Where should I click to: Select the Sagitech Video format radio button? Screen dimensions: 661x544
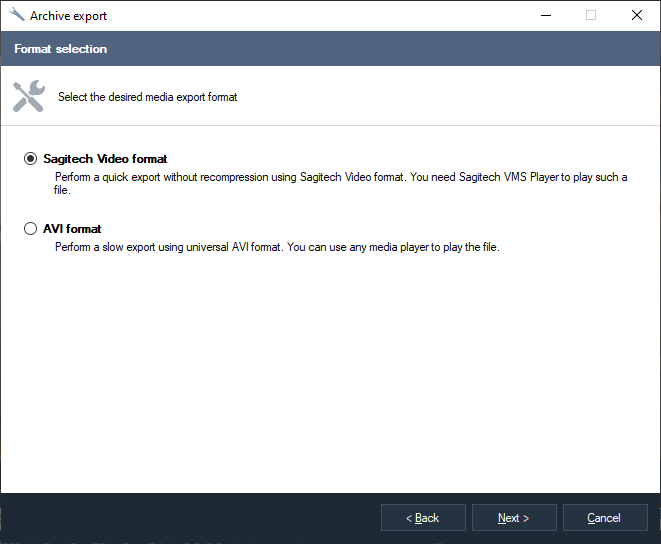(x=30, y=159)
